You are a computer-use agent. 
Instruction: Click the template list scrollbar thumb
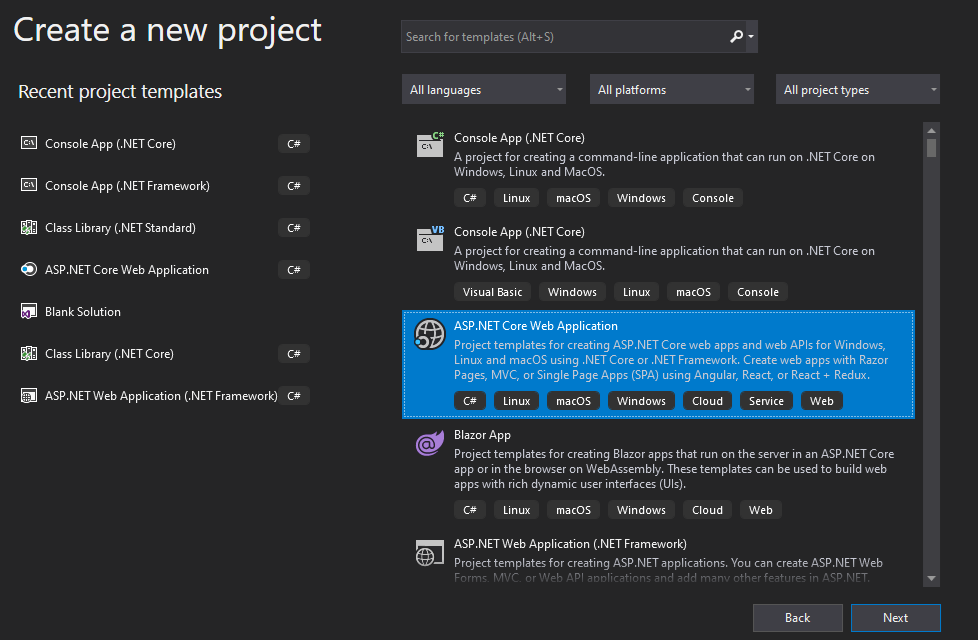click(931, 148)
